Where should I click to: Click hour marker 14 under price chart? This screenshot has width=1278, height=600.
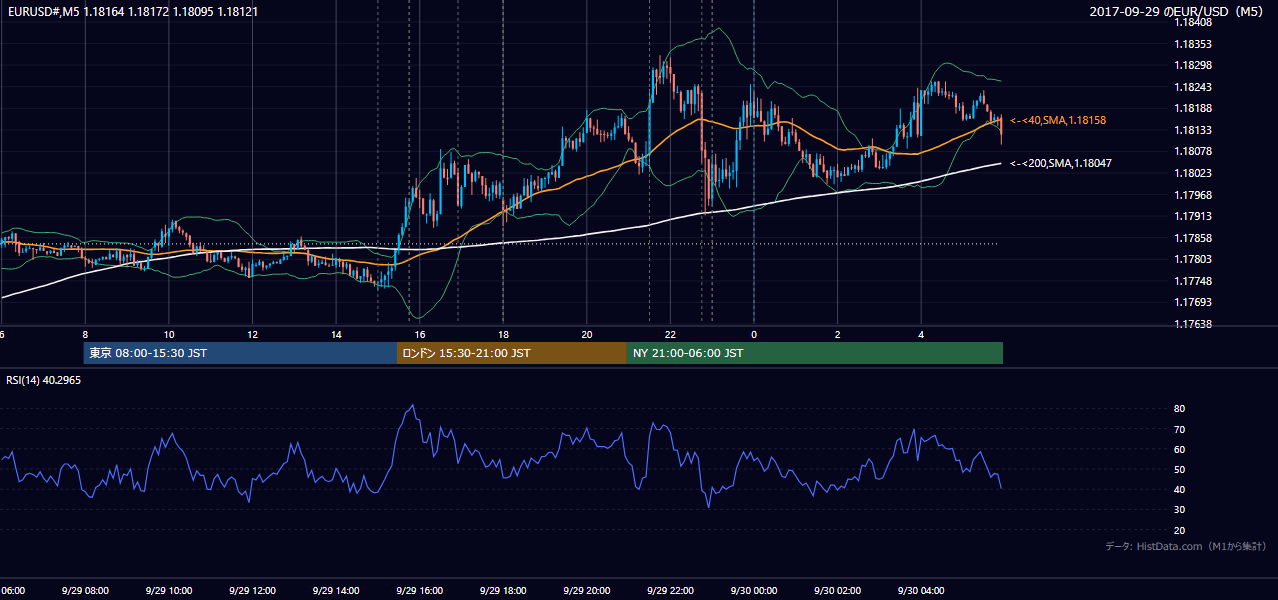336,335
